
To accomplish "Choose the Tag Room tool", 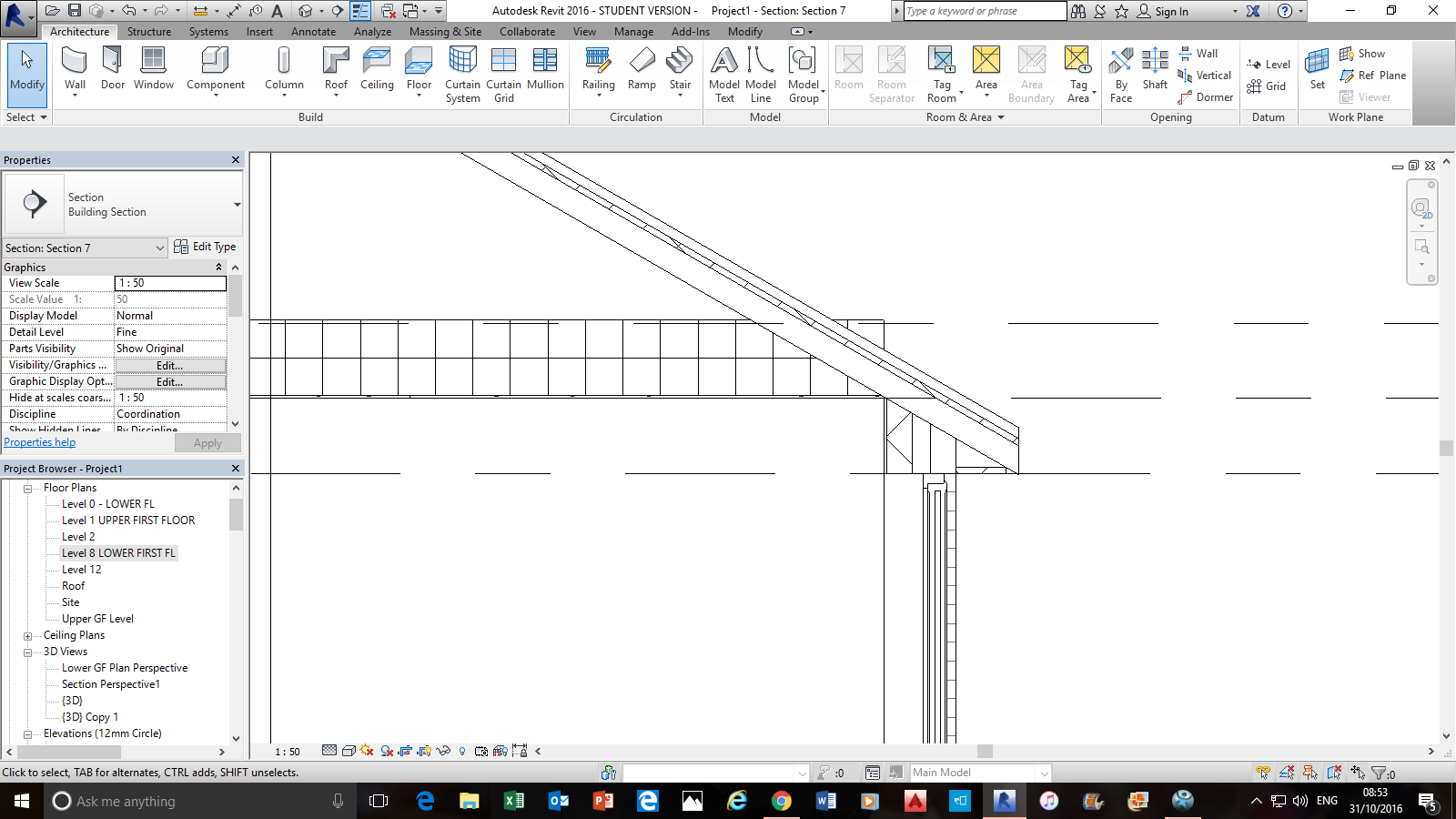I will 942,75.
